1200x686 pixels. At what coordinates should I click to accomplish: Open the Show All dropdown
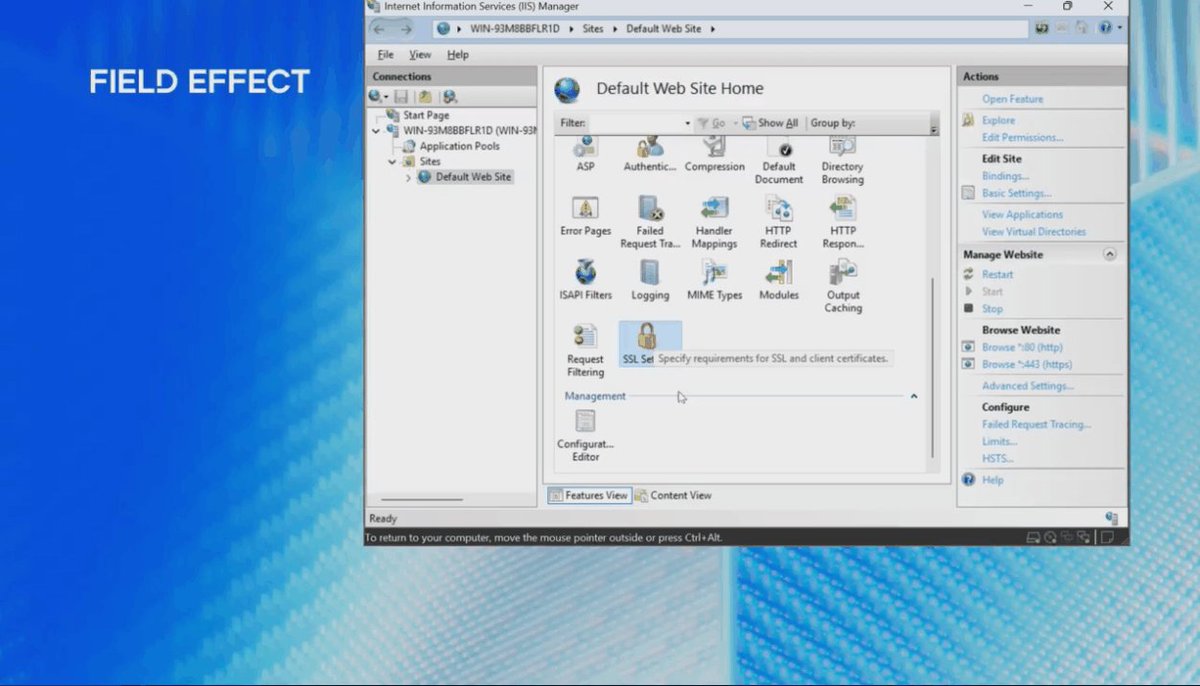tap(770, 123)
